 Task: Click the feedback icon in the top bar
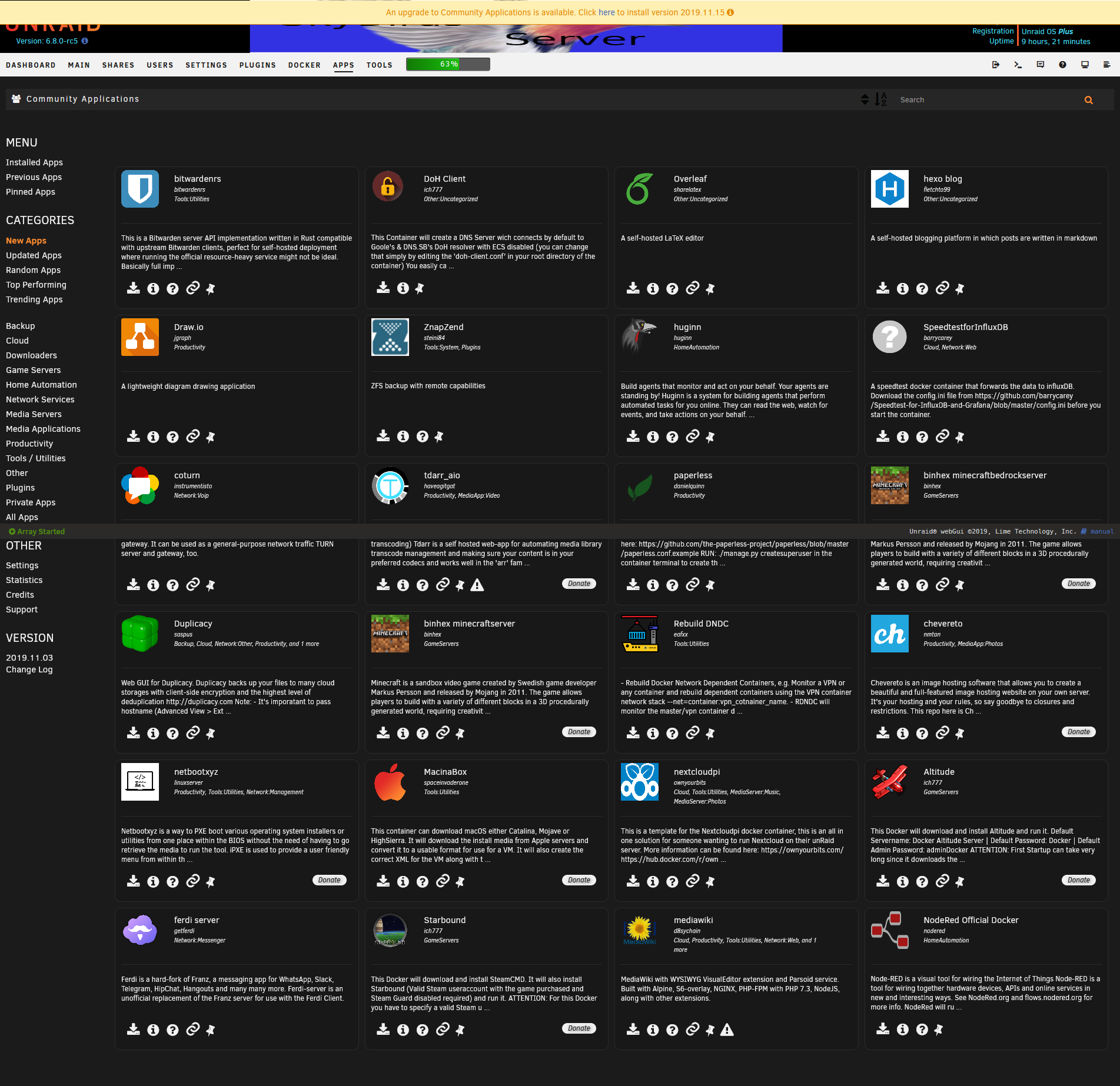[x=1041, y=65]
